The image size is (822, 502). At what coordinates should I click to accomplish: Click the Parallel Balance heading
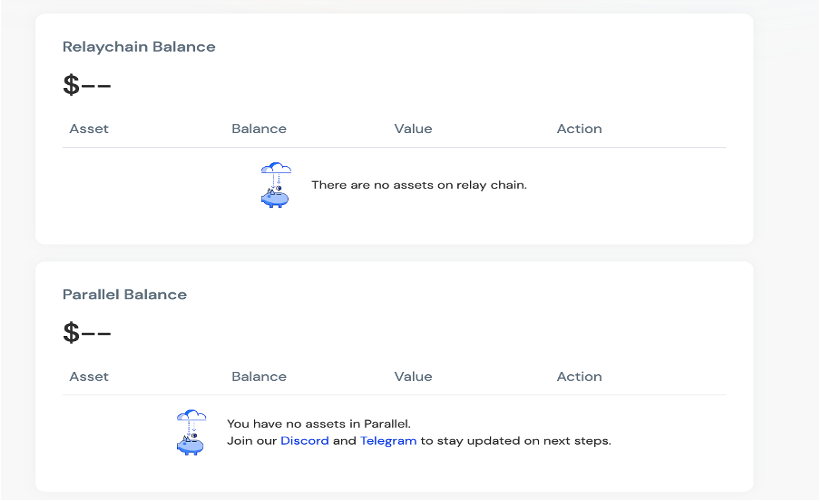125,295
